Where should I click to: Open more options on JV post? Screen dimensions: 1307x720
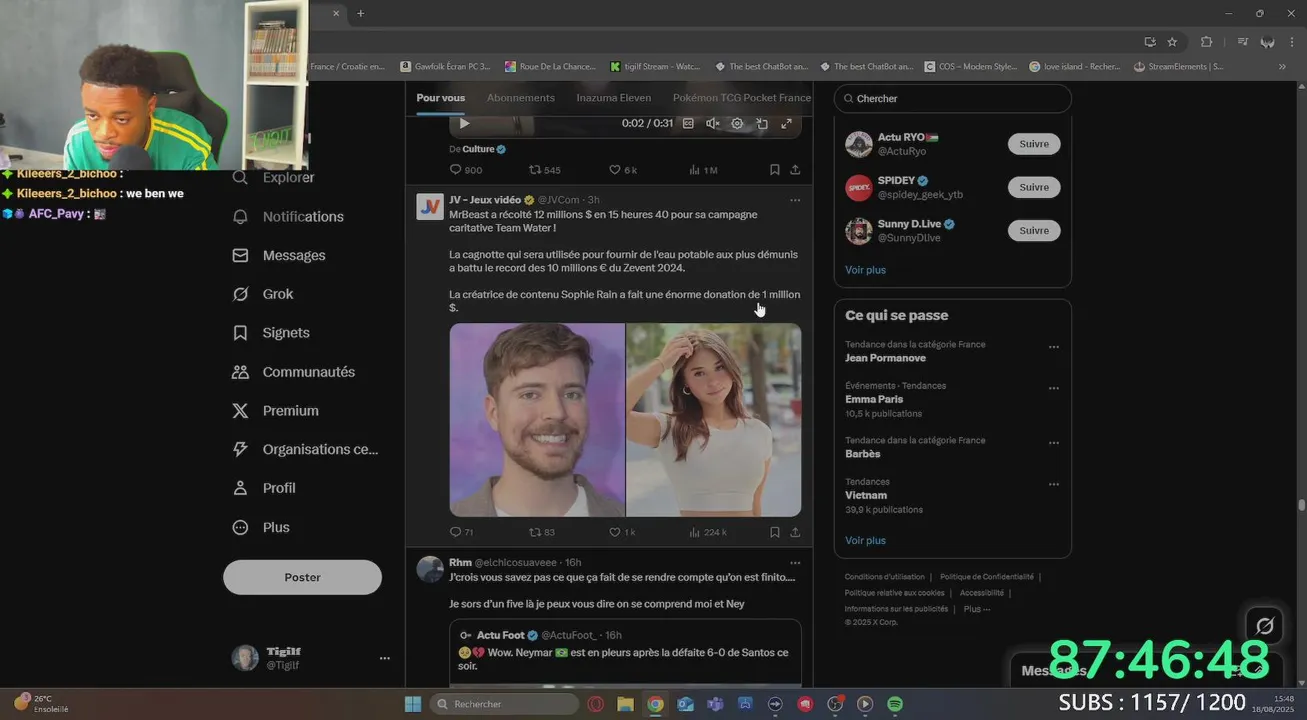795,200
